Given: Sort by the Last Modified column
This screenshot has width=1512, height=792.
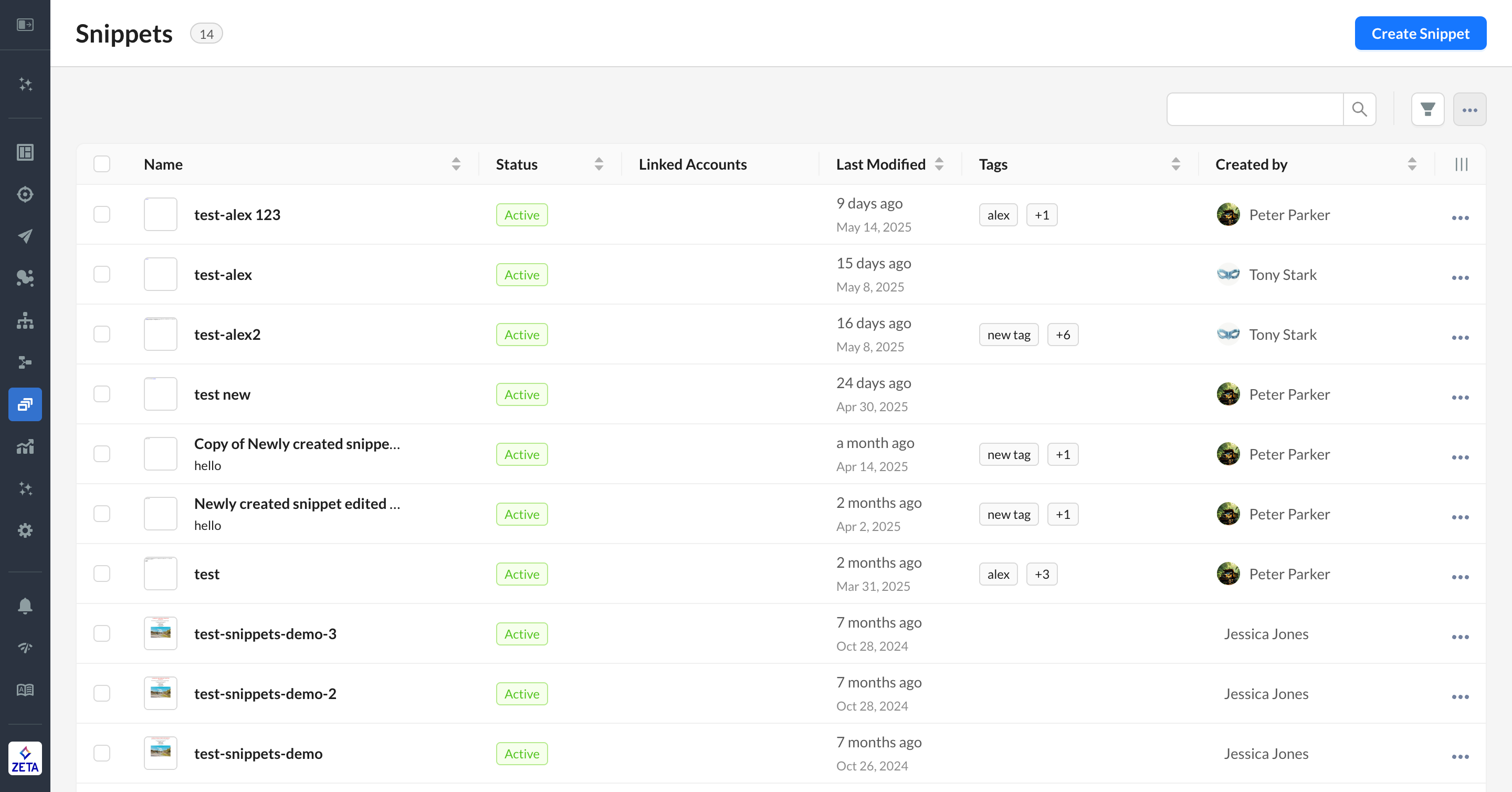Looking at the screenshot, I should pos(939,164).
